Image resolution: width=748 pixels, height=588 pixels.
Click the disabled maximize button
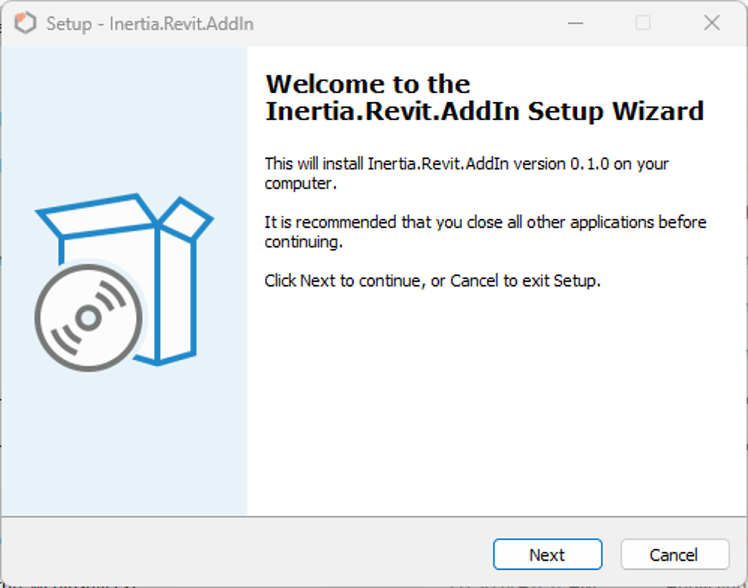[x=643, y=23]
